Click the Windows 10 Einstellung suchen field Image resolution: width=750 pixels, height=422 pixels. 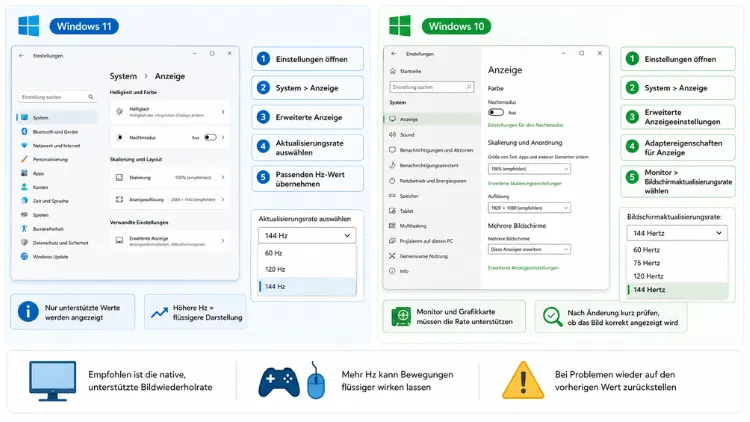point(432,87)
